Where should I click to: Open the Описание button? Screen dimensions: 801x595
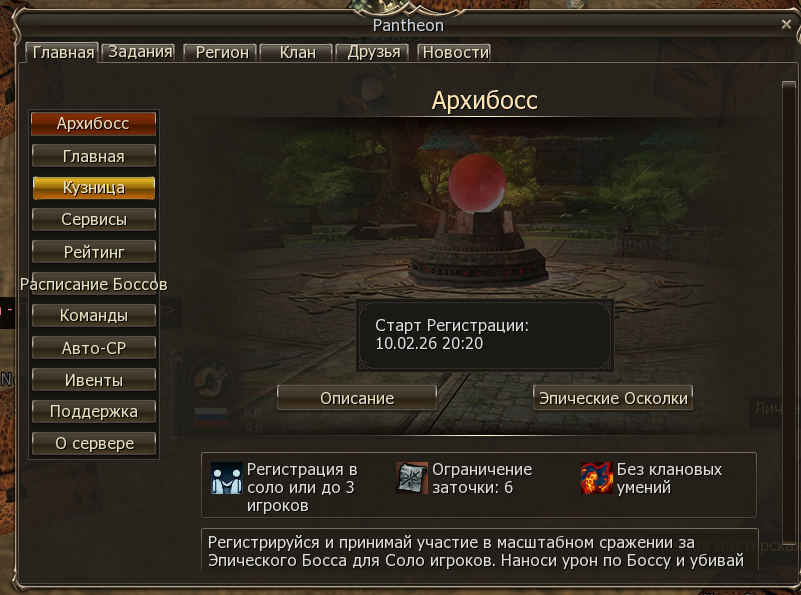[357, 398]
